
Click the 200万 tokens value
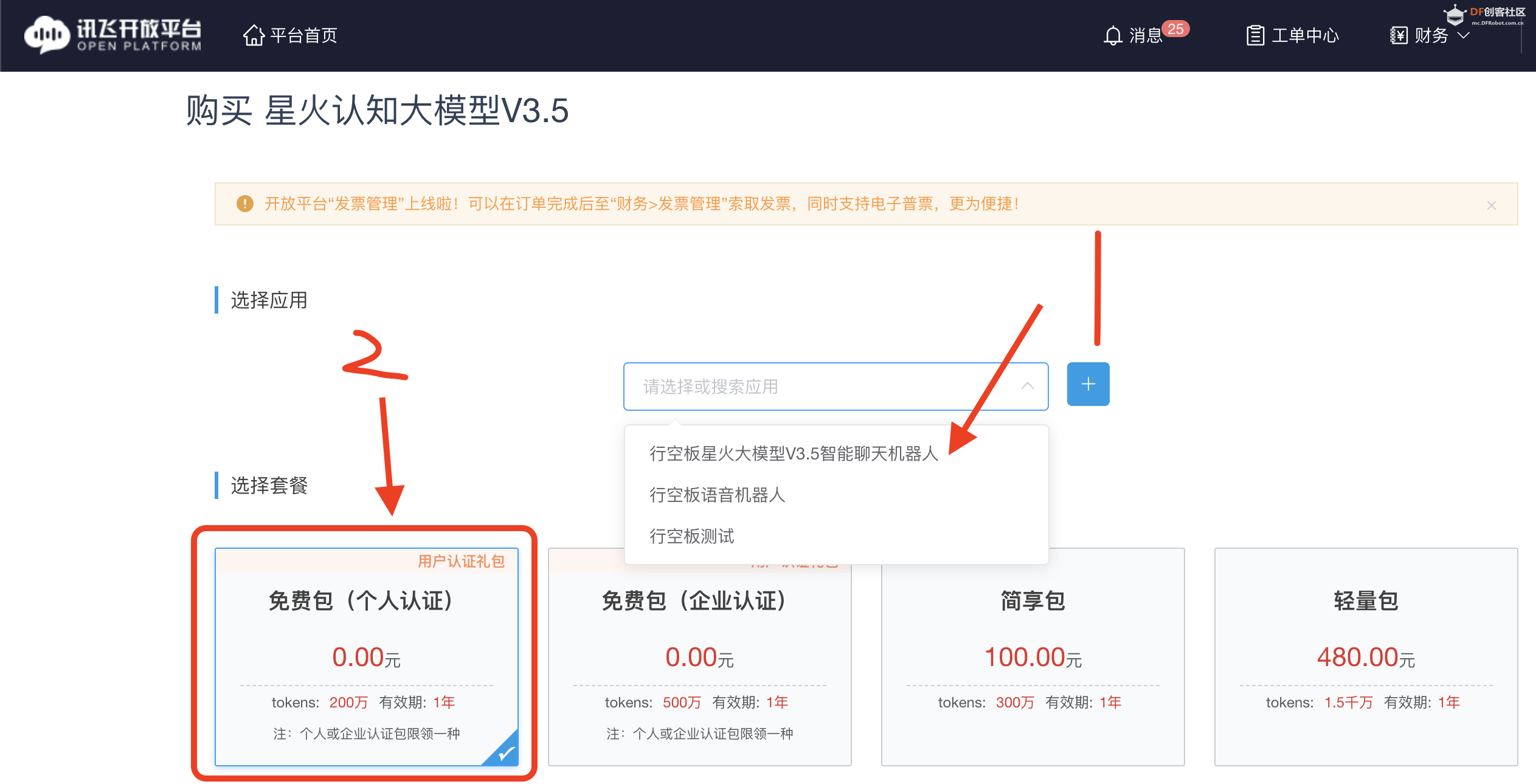(x=348, y=703)
